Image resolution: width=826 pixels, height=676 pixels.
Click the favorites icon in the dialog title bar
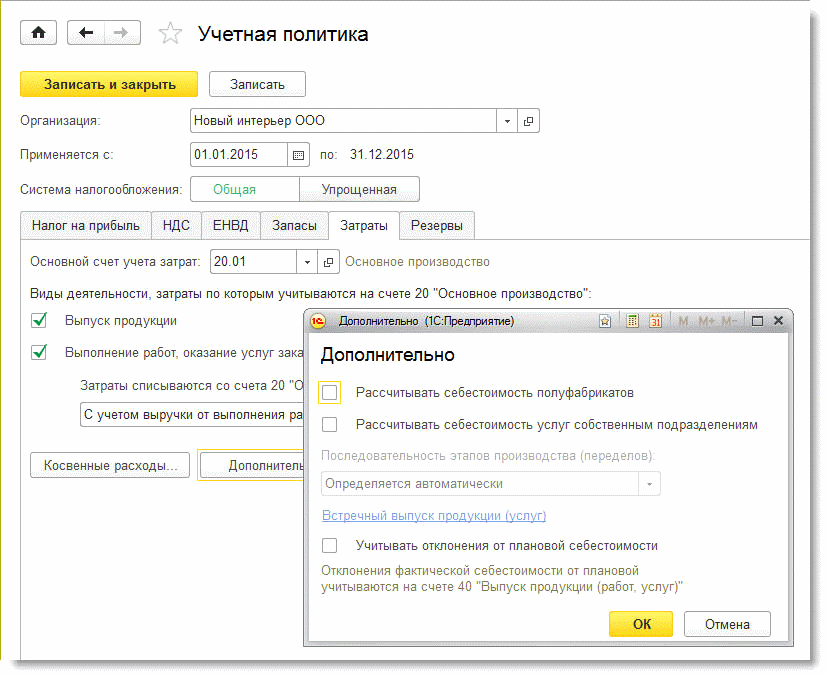point(604,321)
